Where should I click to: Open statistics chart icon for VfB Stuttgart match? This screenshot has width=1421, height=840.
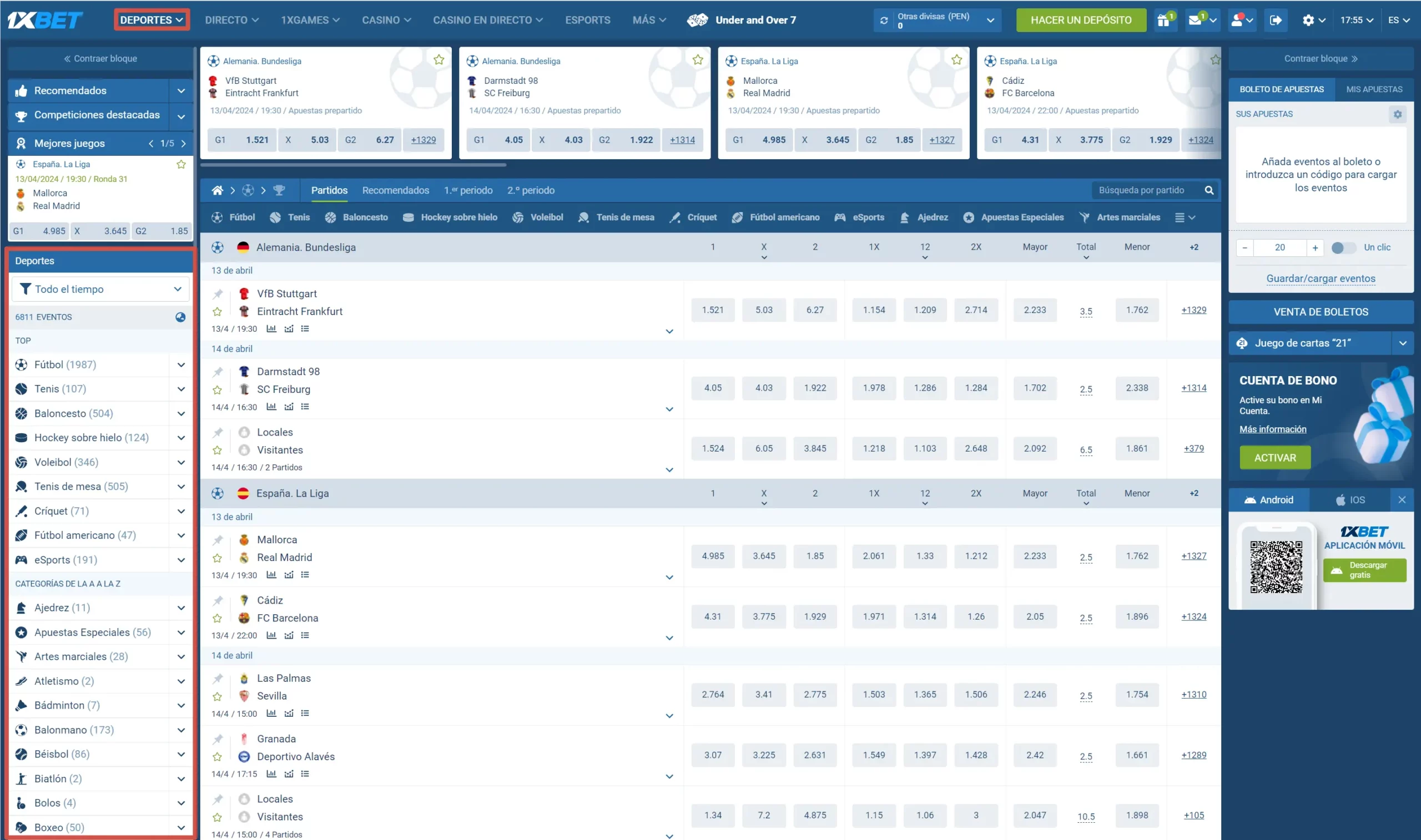271,328
